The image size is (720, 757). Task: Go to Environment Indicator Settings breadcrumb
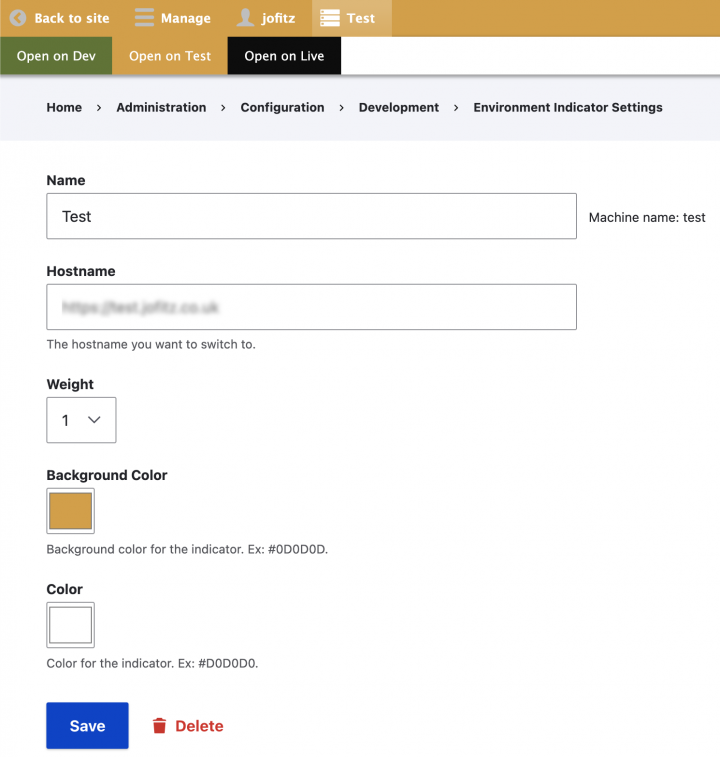568,107
